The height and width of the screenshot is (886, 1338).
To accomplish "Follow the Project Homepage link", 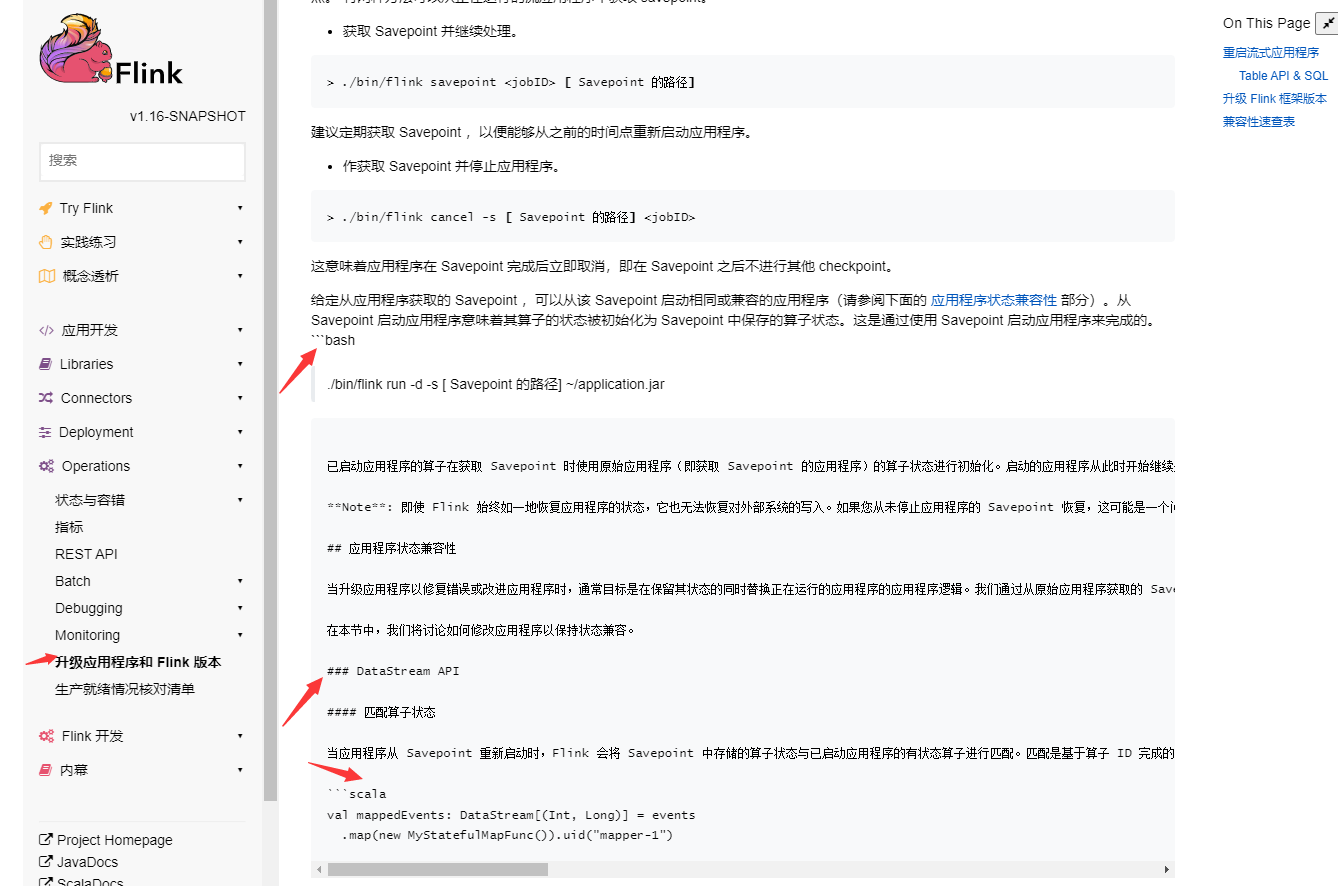I will [x=114, y=840].
